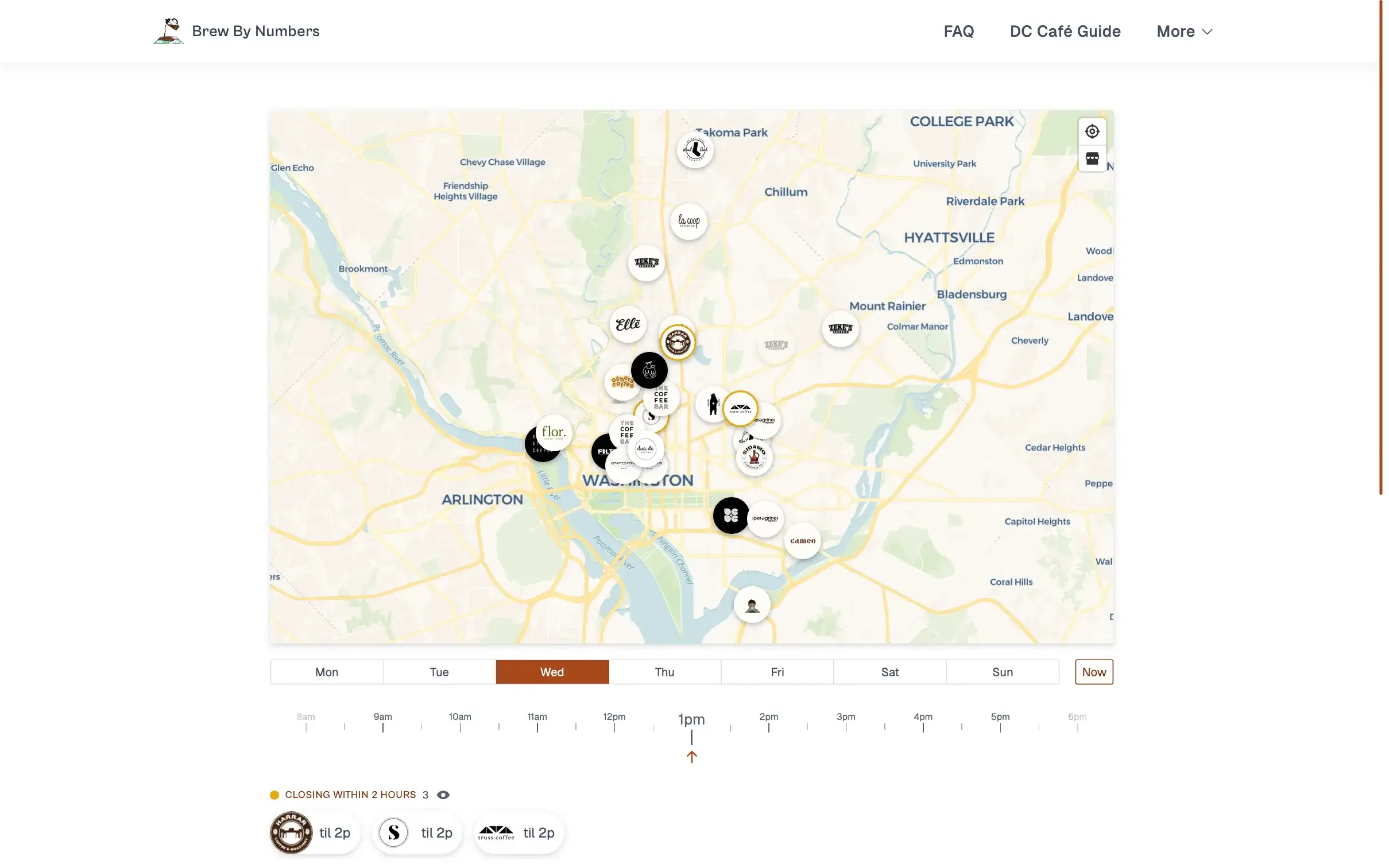Viewport: 1389px width, 868px height.
Task: Open the cameo café marker
Action: tap(802, 541)
